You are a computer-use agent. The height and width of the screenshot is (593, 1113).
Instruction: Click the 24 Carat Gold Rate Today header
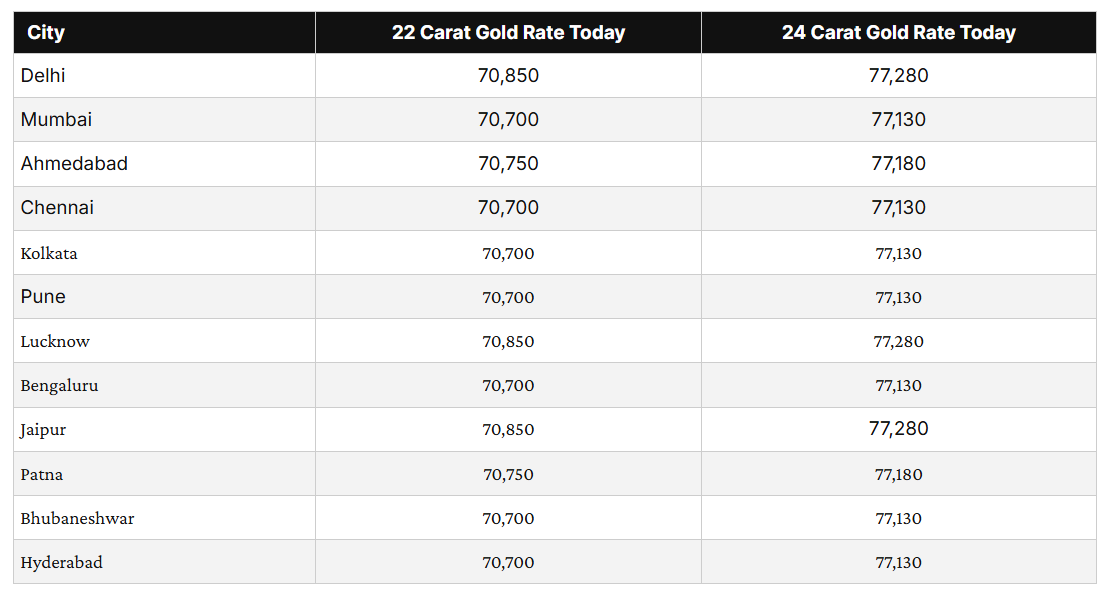(x=898, y=33)
